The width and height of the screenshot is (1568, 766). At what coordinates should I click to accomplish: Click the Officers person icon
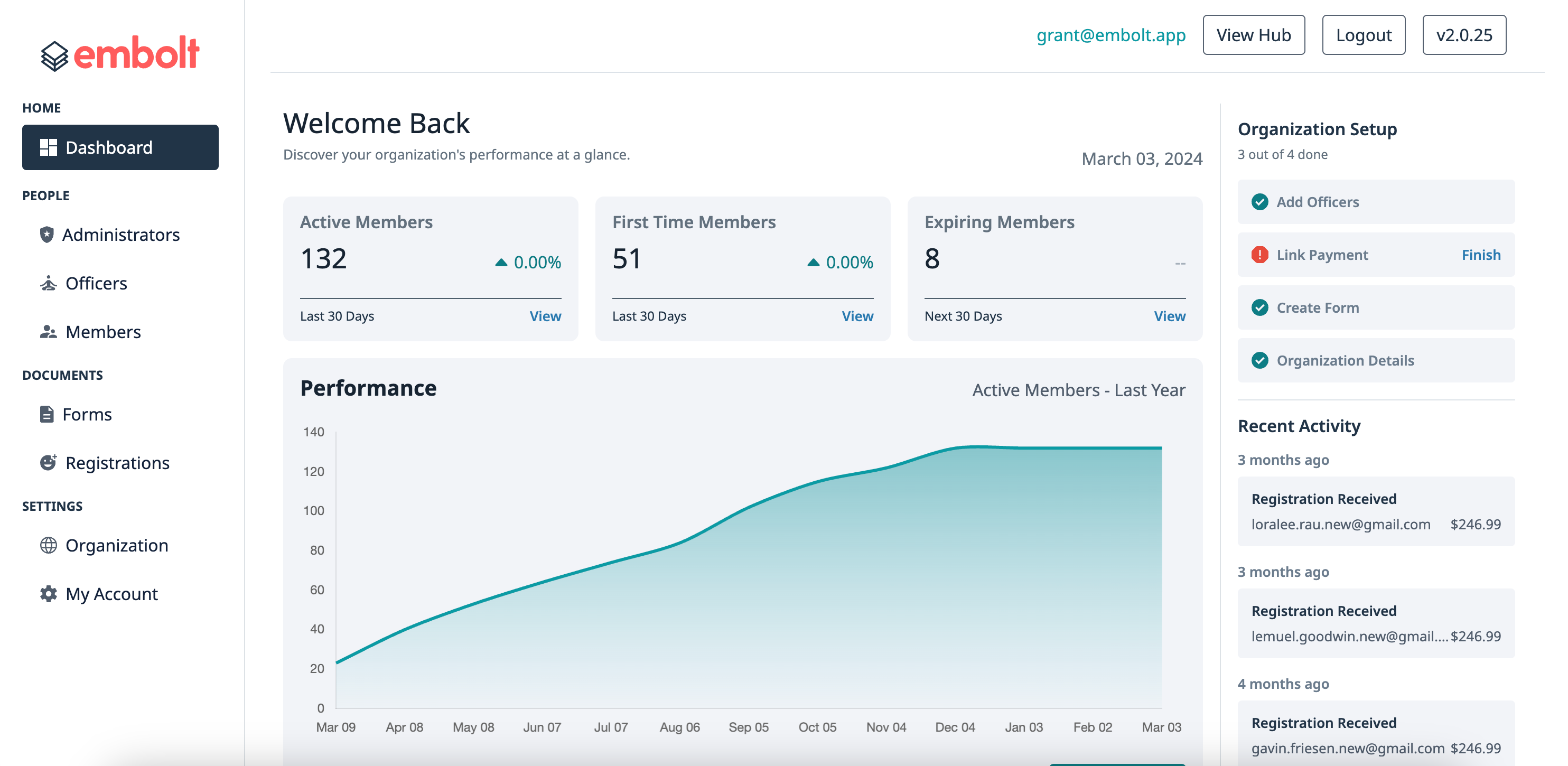click(48, 283)
